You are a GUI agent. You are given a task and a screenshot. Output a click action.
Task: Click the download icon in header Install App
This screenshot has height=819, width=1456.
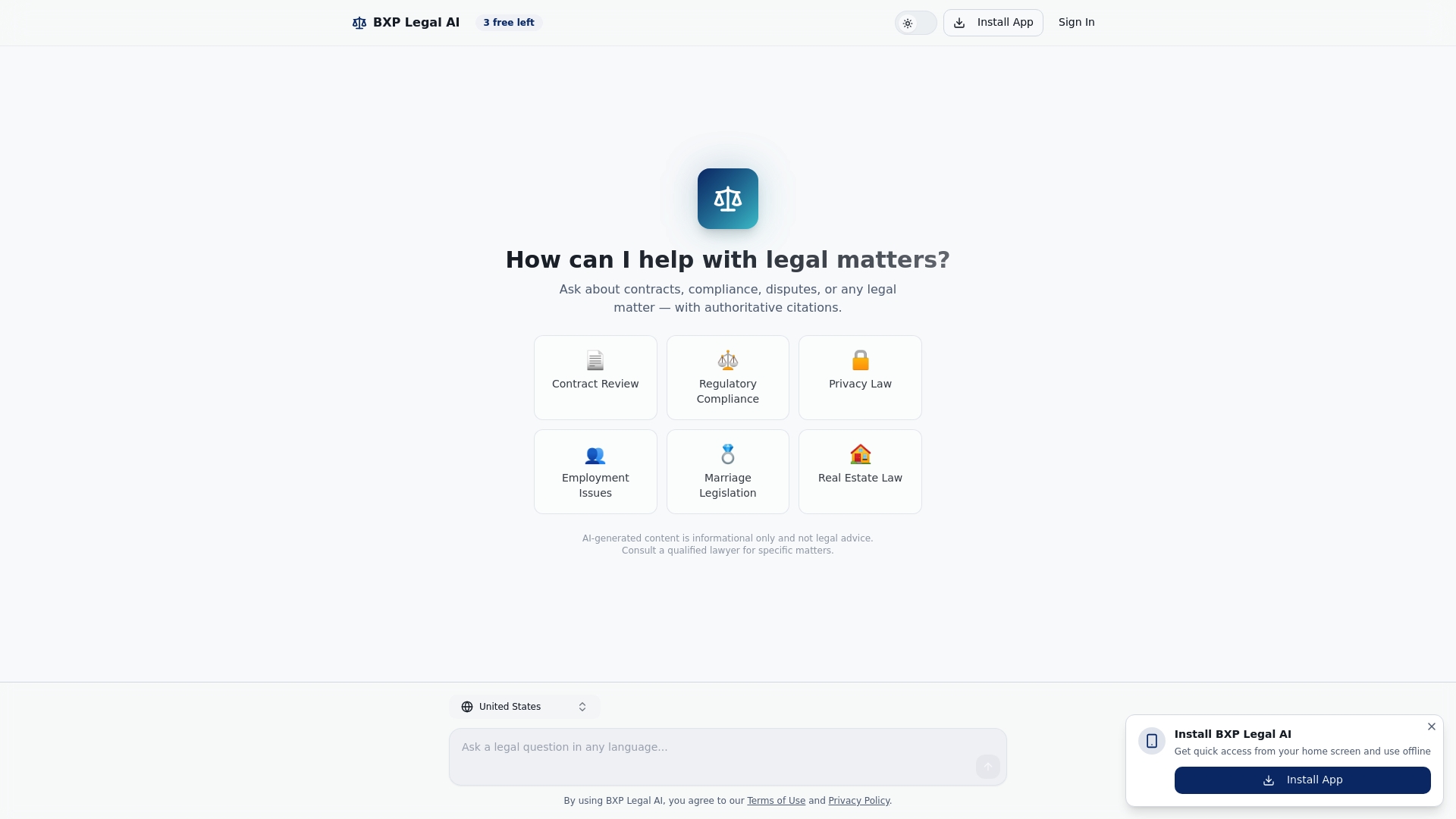(959, 23)
